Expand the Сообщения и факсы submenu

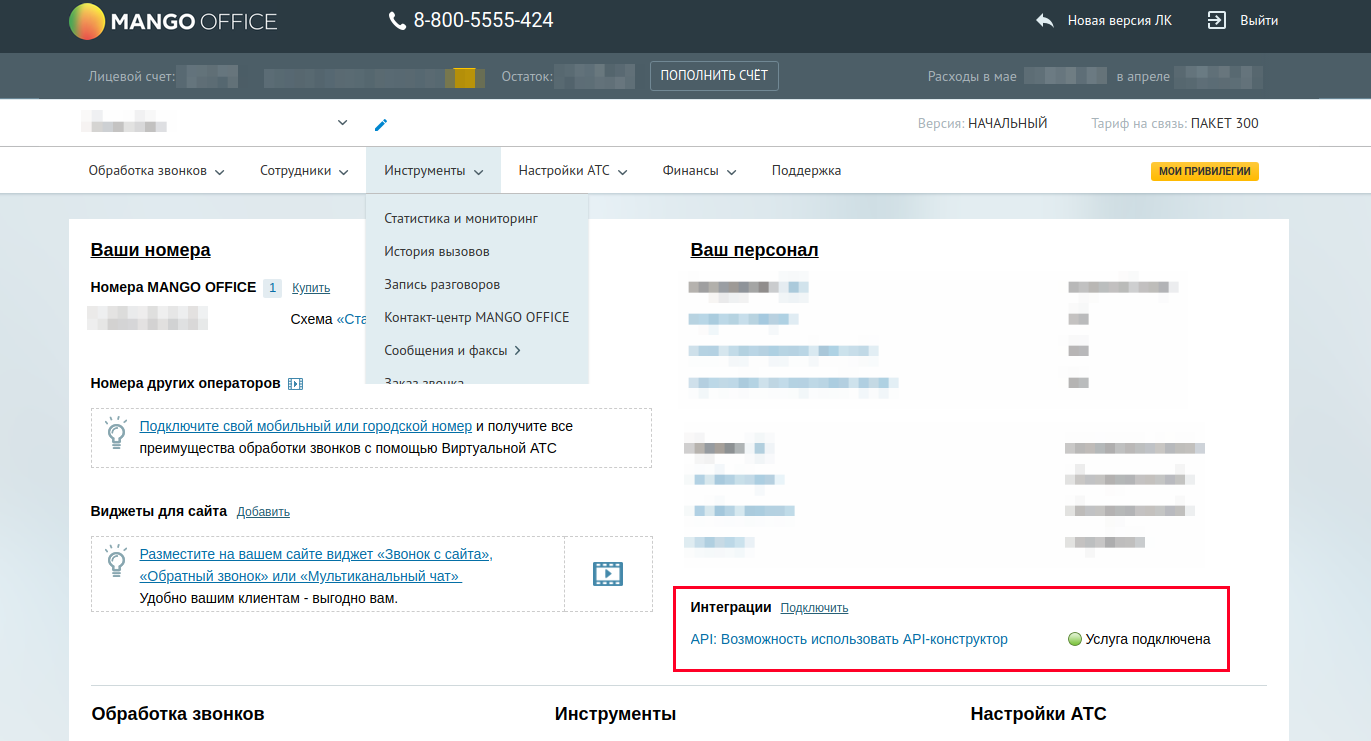click(x=453, y=350)
